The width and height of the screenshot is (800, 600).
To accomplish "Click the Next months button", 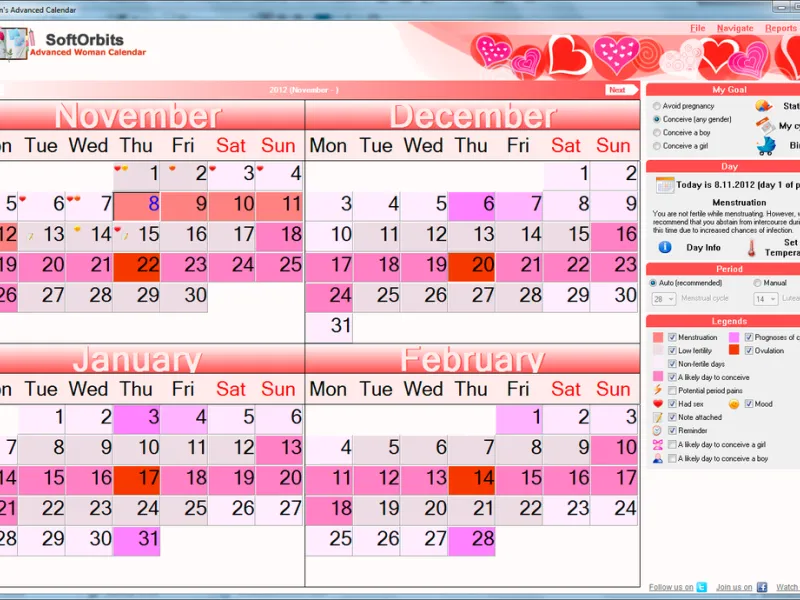I will [x=621, y=90].
